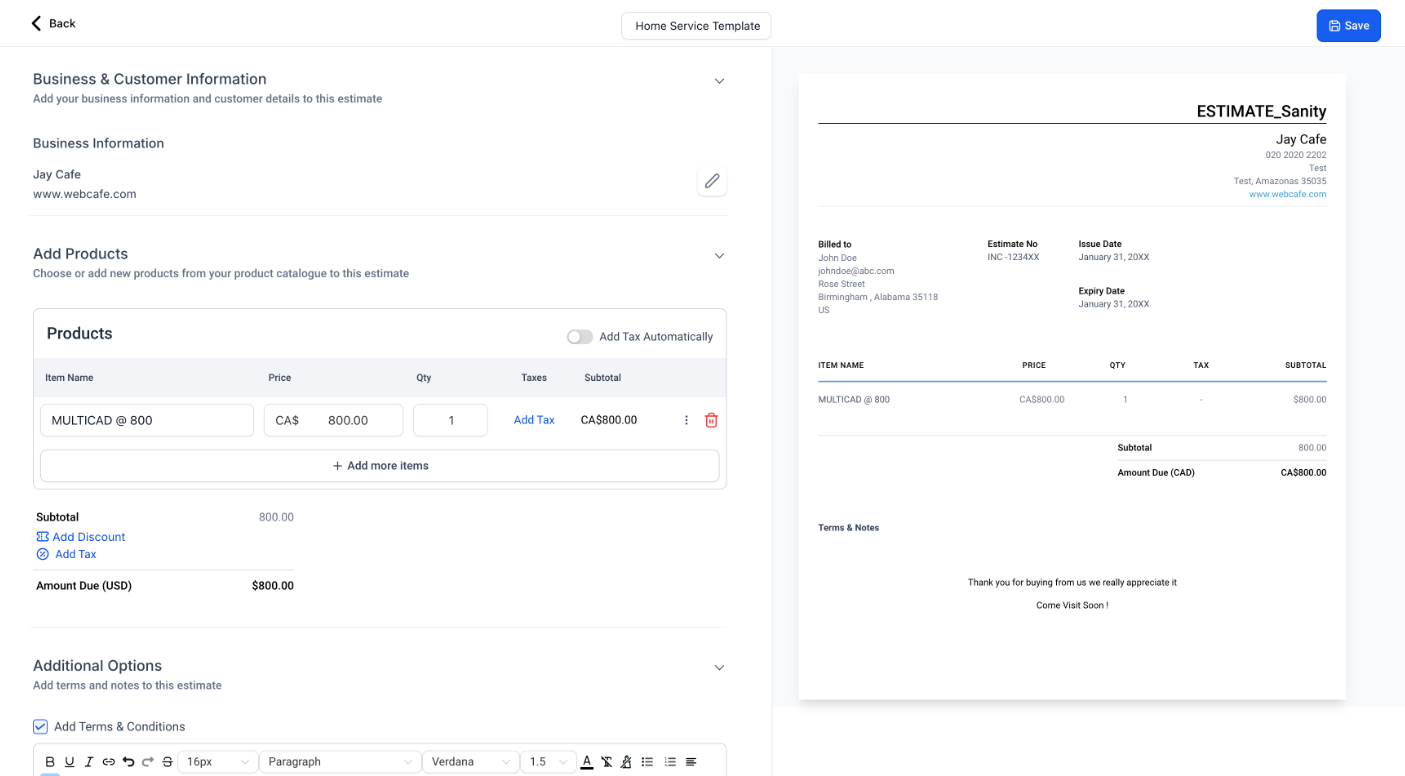Open the text color picker
Screen dimensions: 1405x776
click(587, 762)
